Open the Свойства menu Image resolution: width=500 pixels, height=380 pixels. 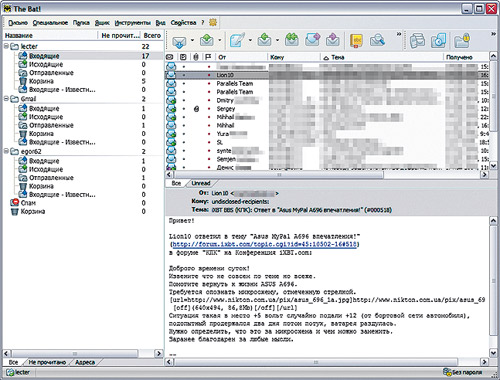click(183, 23)
